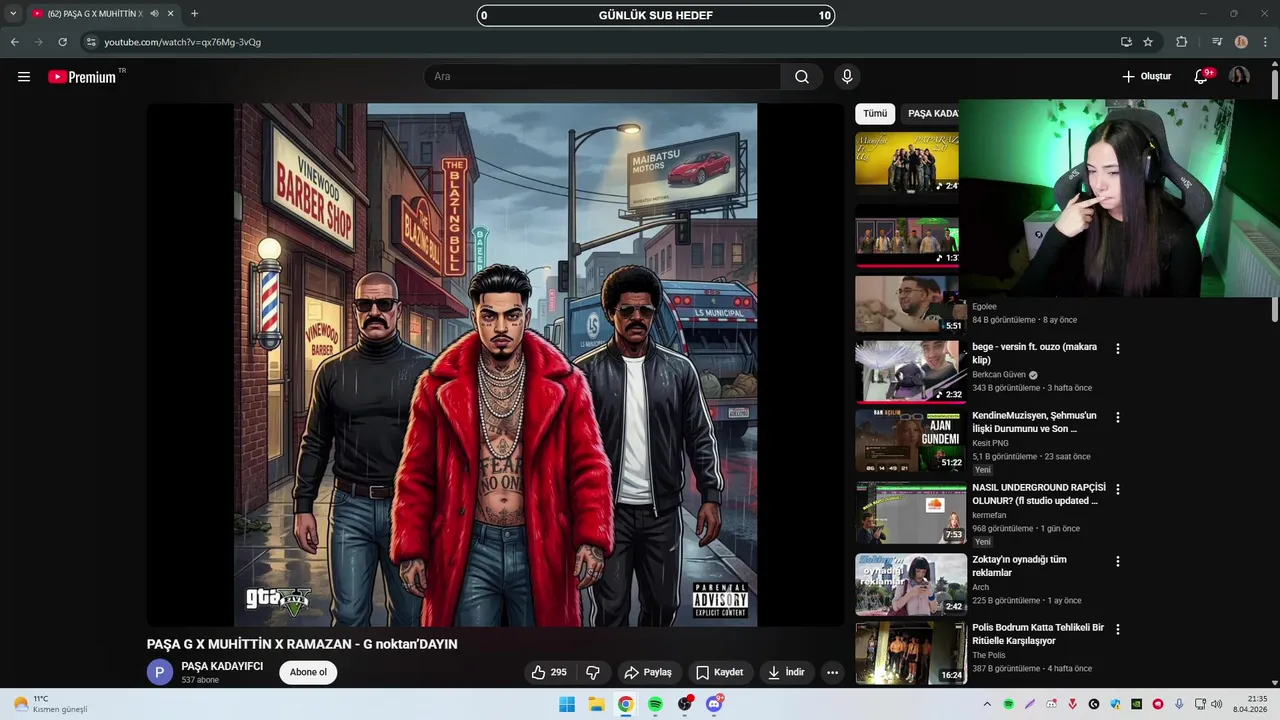
Task: Open options for KendineMuzisyen video
Action: pyautogui.click(x=1118, y=418)
